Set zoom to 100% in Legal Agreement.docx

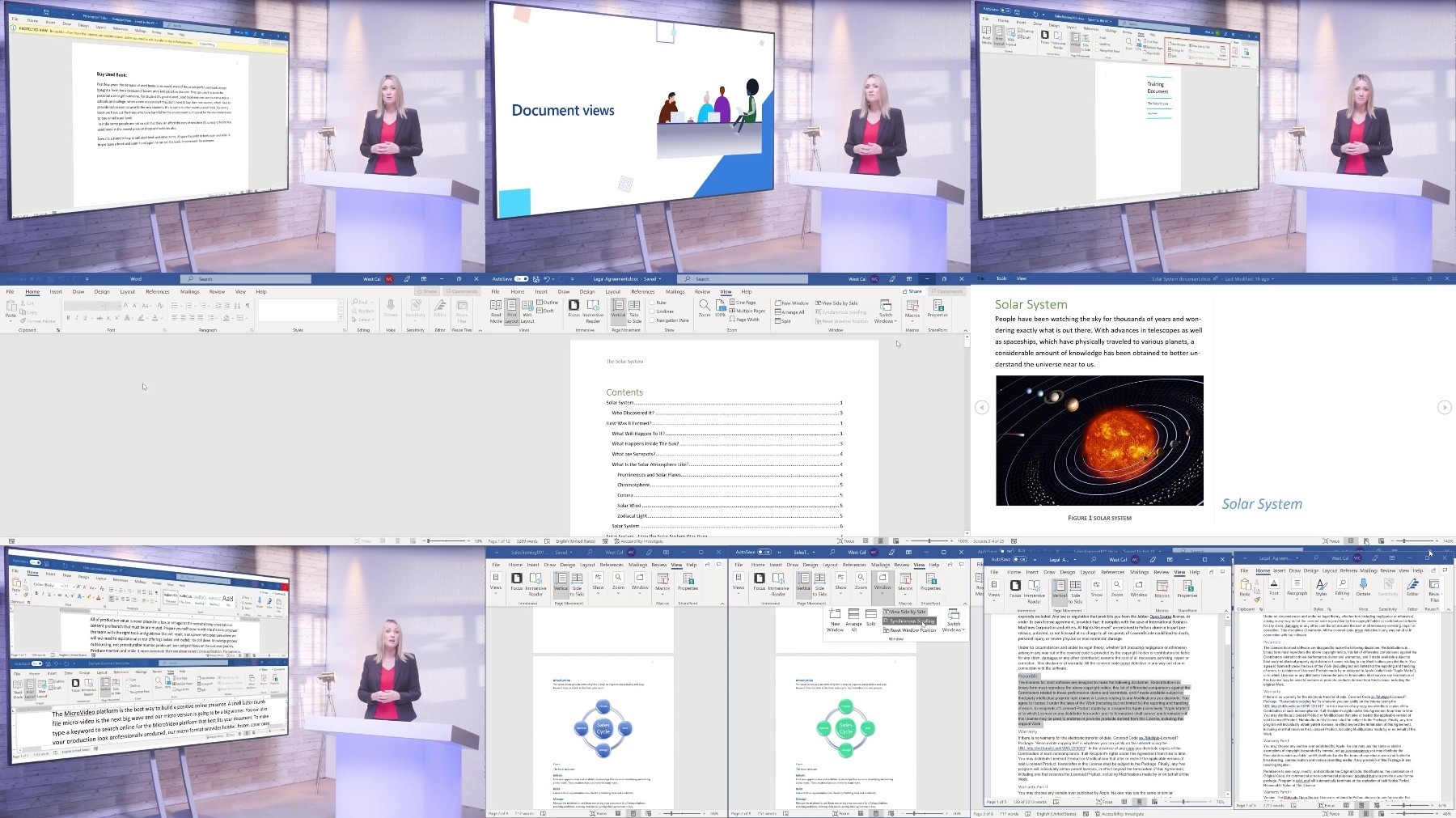(x=720, y=307)
